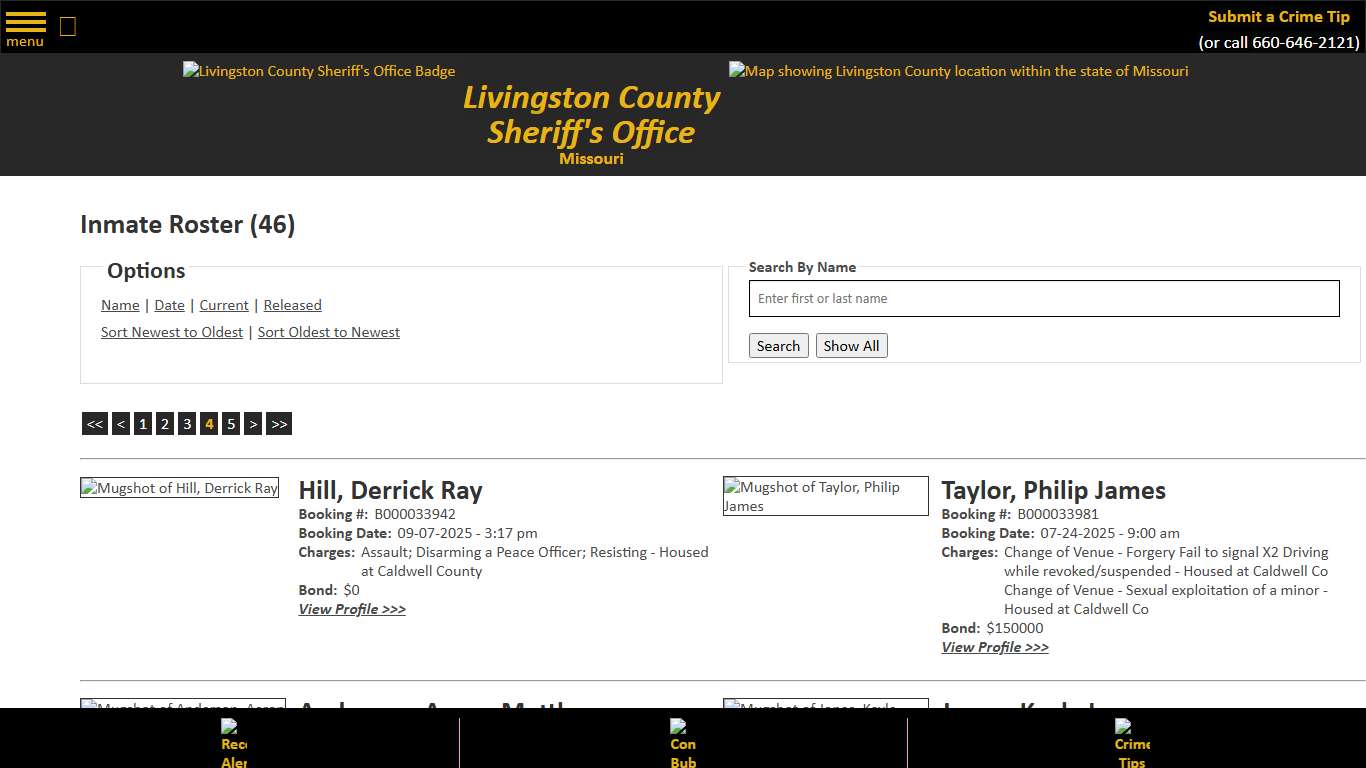Click the small broken image icon beside menu
This screenshot has width=1366, height=768.
tap(67, 27)
